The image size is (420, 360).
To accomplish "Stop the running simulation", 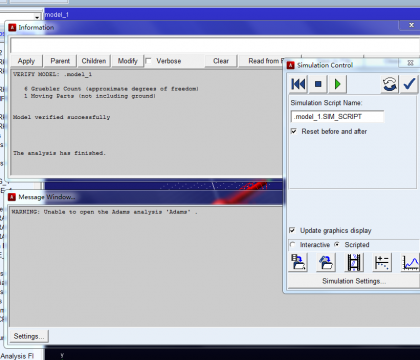I will (318, 84).
